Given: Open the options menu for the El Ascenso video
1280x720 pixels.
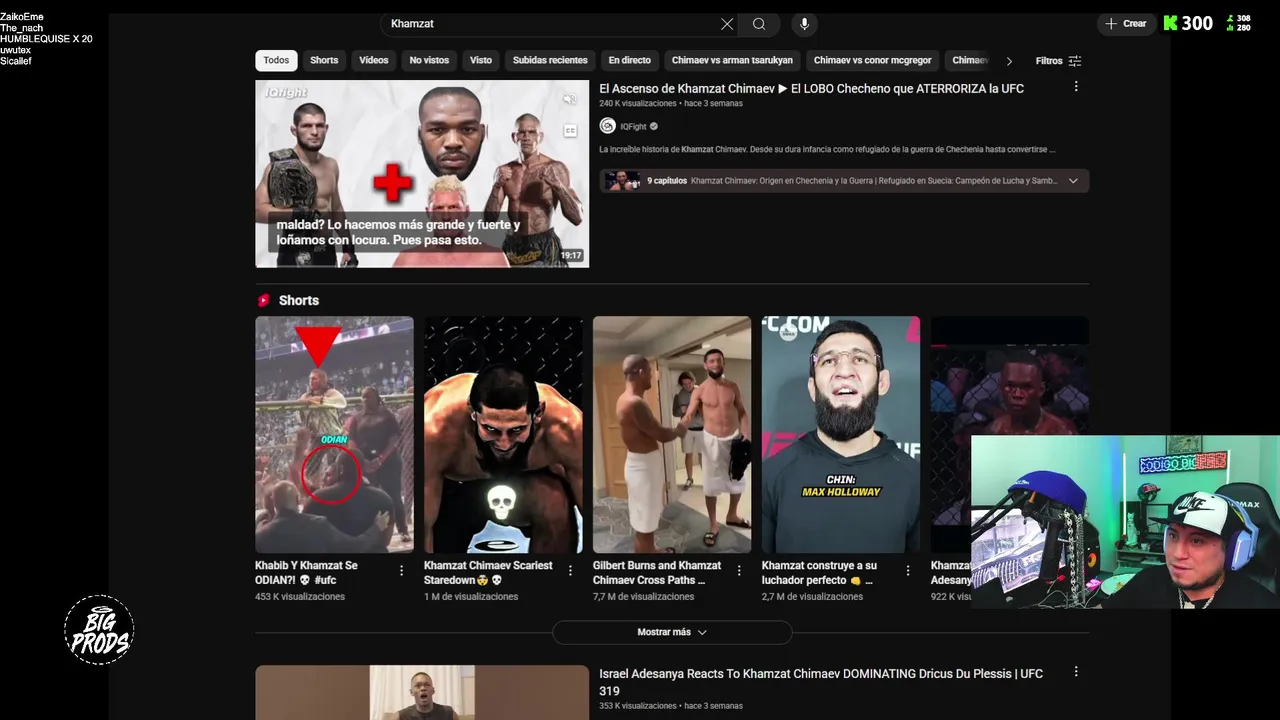Looking at the screenshot, I should [x=1076, y=87].
